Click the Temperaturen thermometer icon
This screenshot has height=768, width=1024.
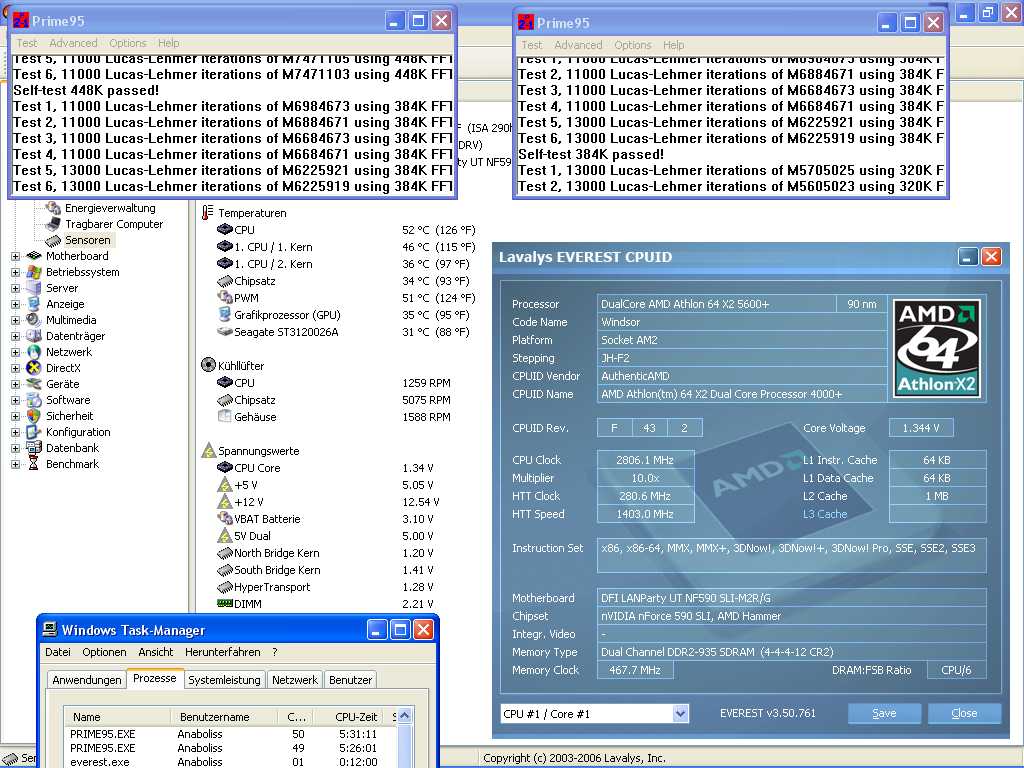(x=208, y=212)
